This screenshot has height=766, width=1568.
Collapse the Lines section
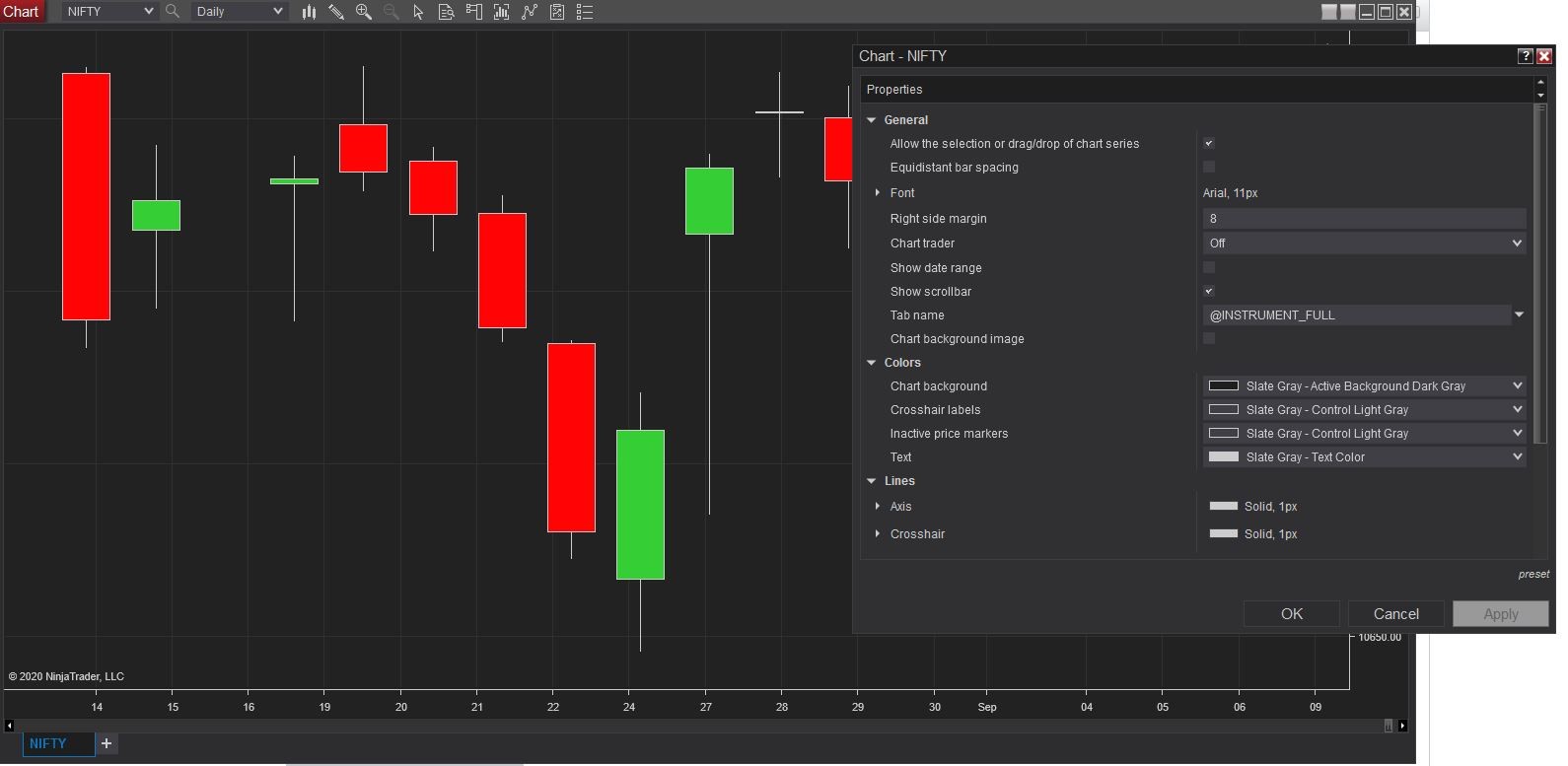click(872, 481)
